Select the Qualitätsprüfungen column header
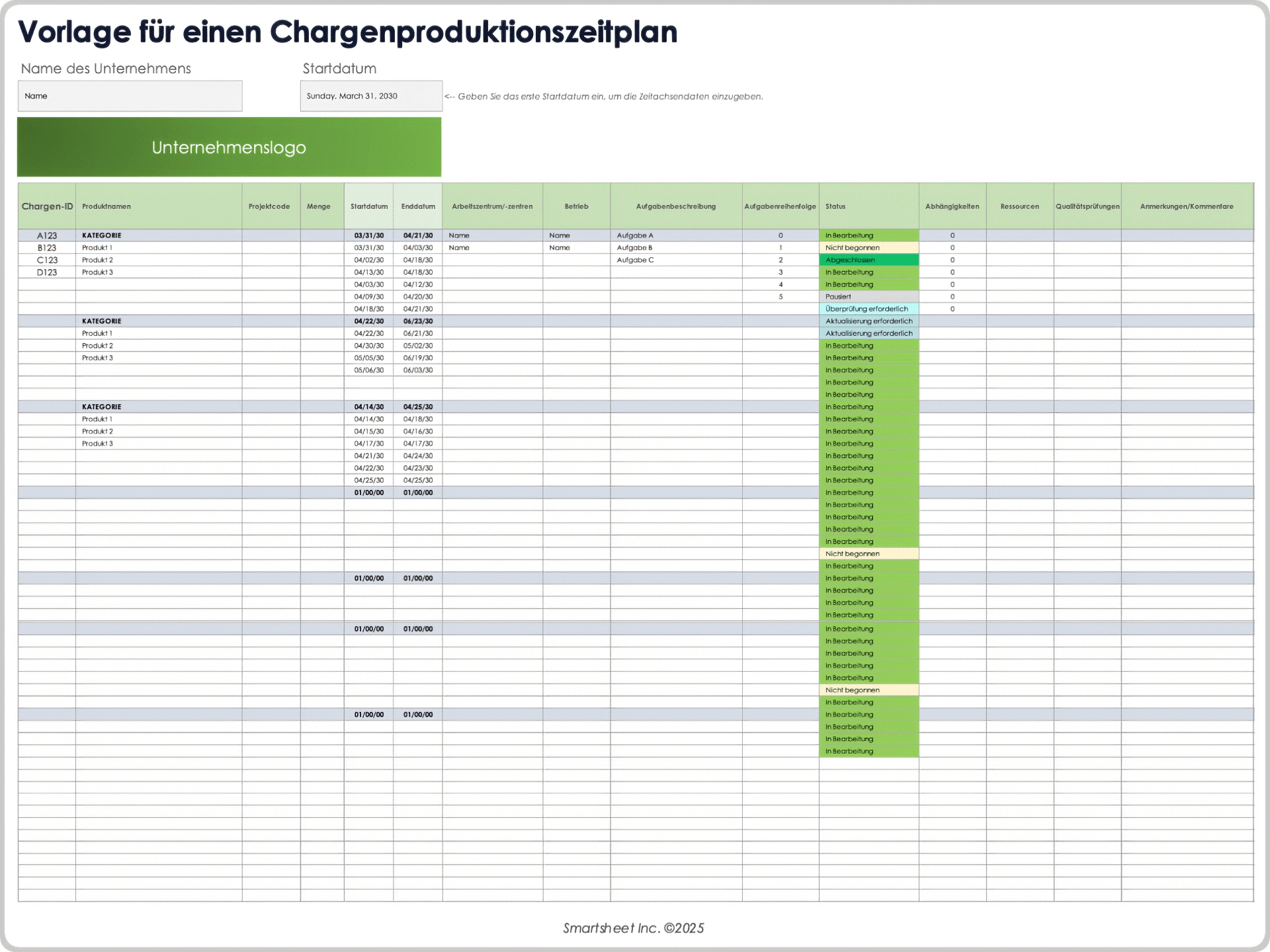This screenshot has width=1270, height=952. pyautogui.click(x=1087, y=206)
